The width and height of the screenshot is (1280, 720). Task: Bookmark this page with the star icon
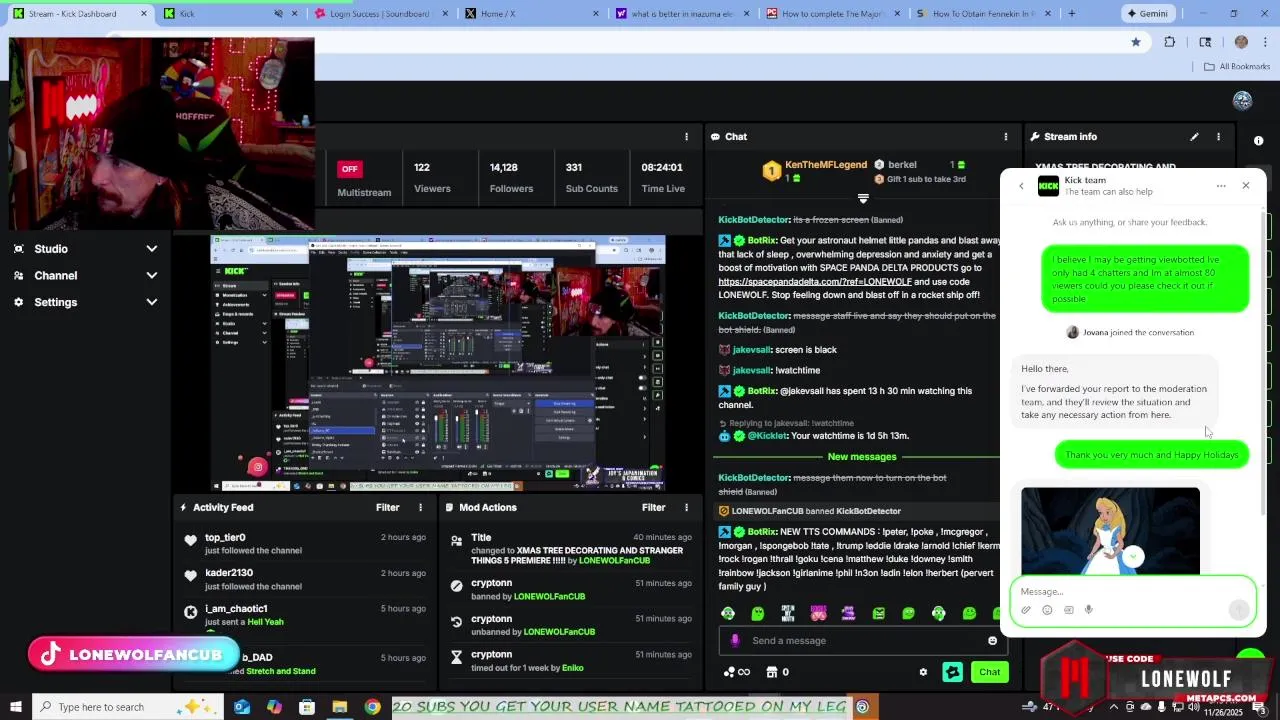click(x=1136, y=42)
